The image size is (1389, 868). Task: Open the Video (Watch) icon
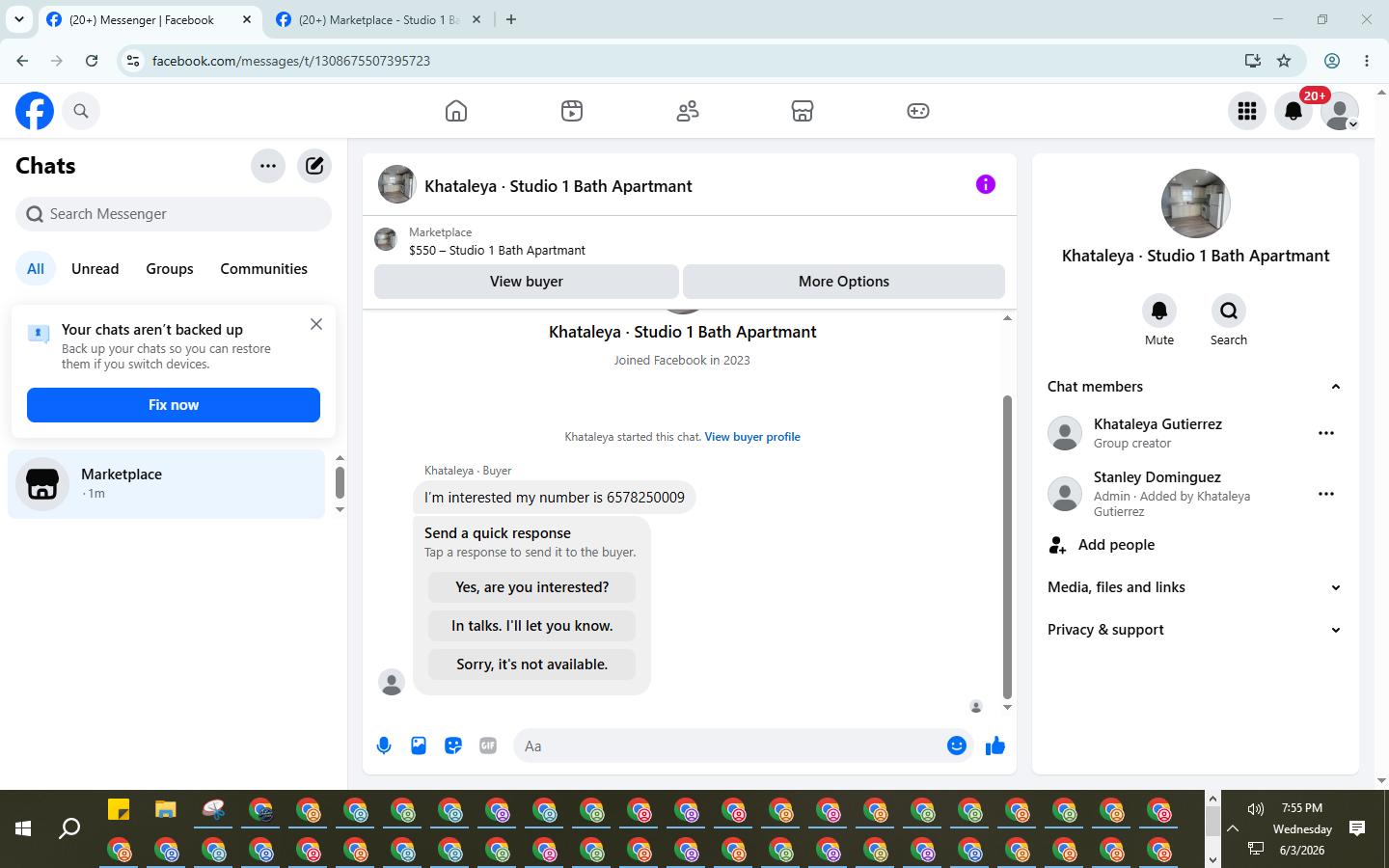pos(572,111)
